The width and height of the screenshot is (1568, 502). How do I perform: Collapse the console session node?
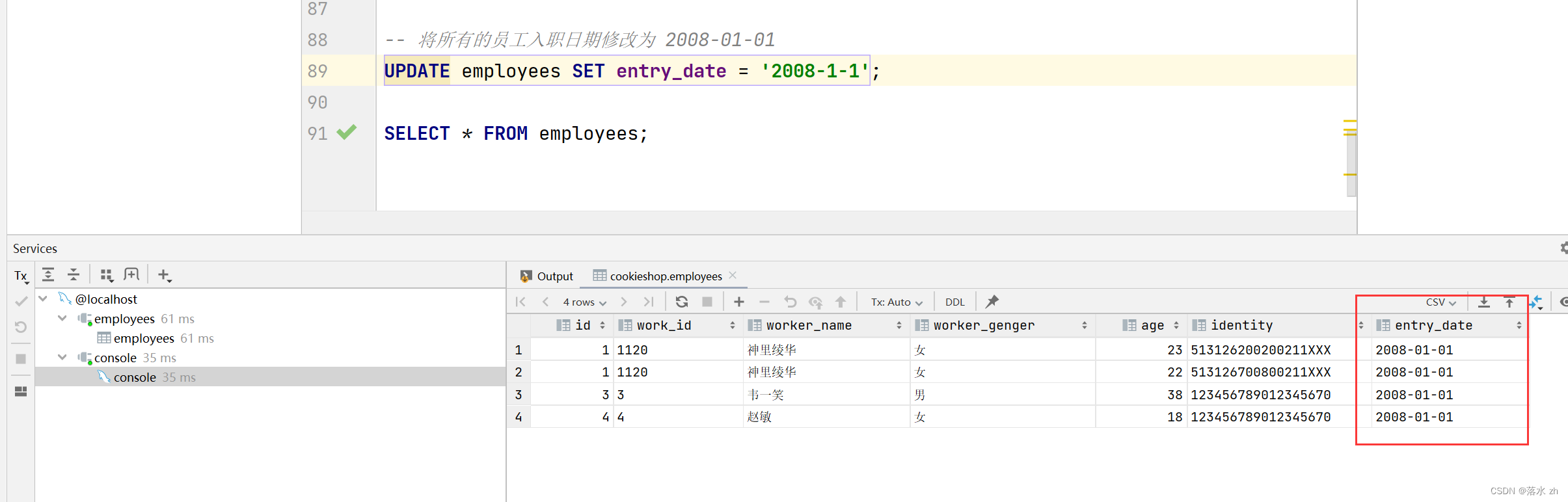pos(62,357)
